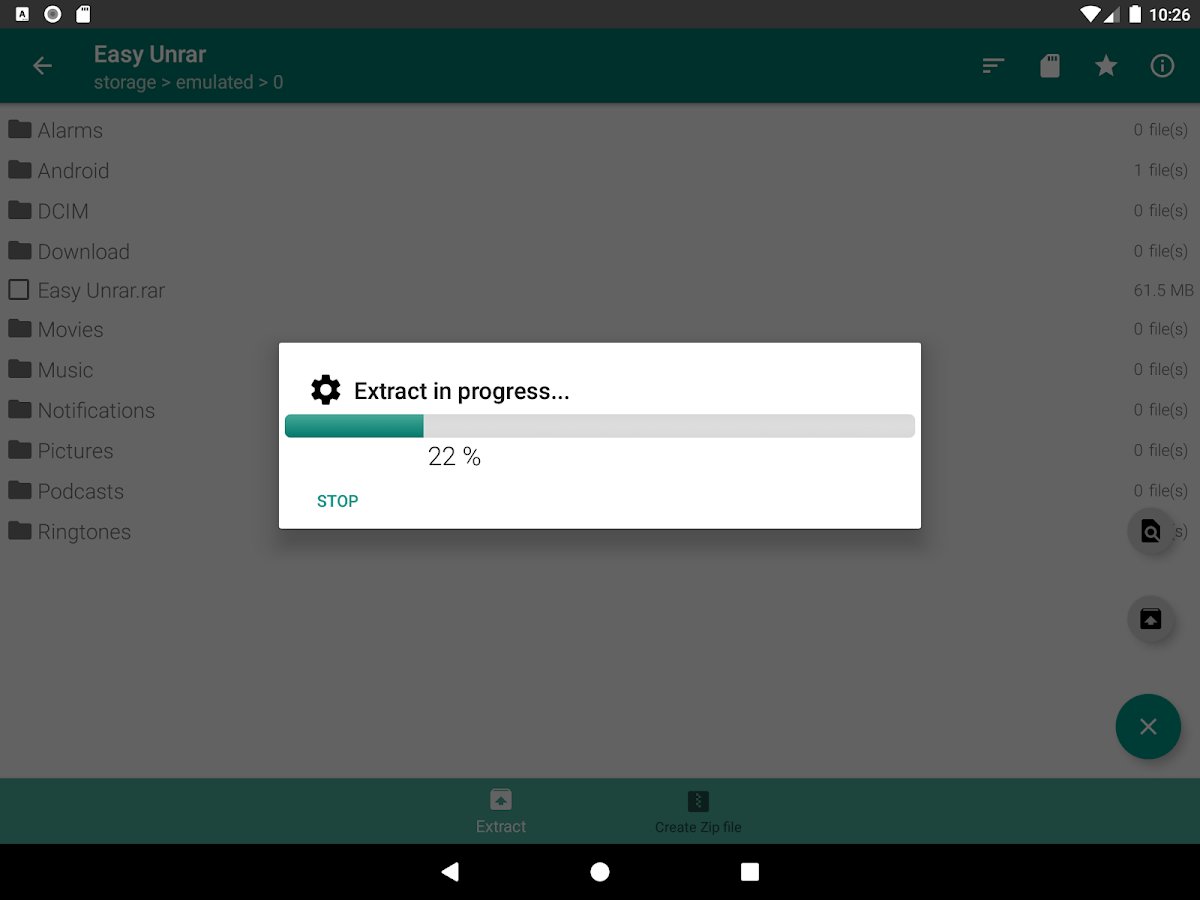1200x900 pixels.
Task: Select Create Zip file in bottom bar
Action: (698, 811)
